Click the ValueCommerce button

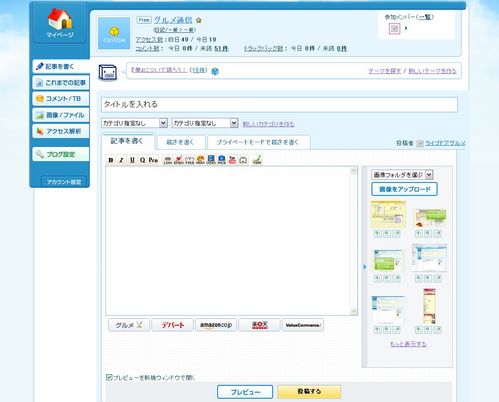[x=303, y=325]
